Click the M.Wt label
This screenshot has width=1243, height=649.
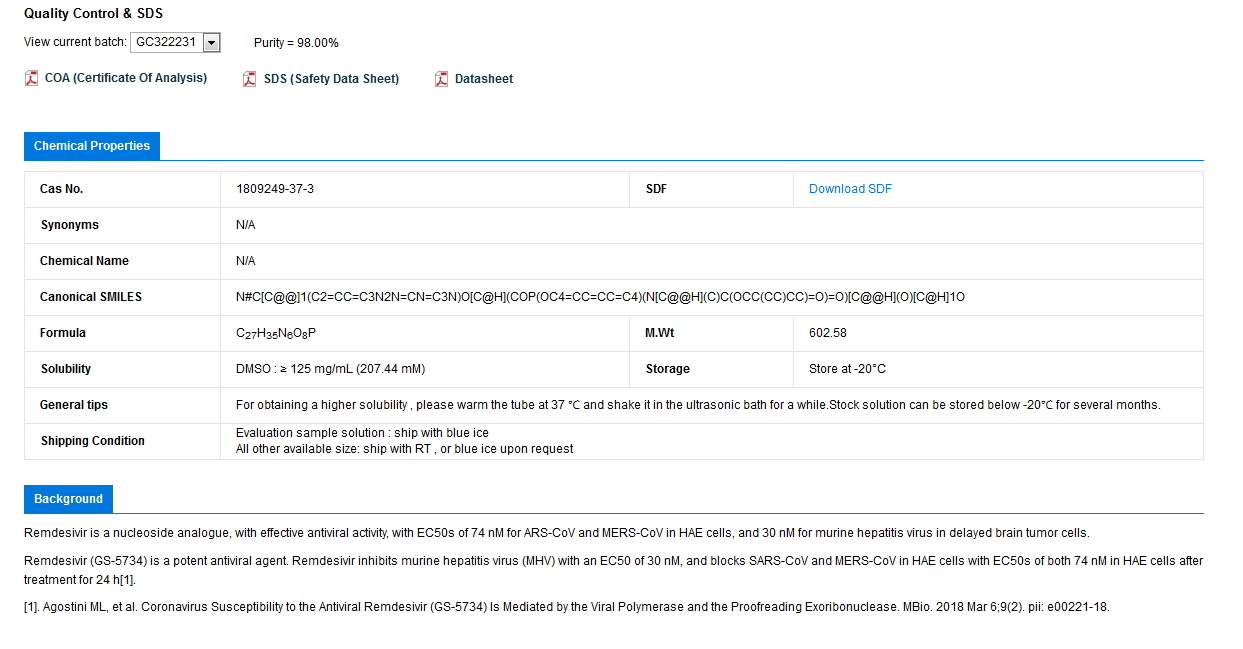tap(659, 333)
